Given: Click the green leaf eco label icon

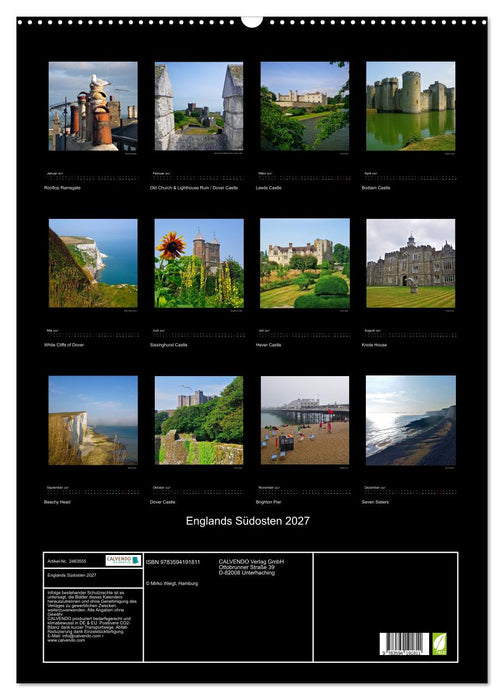Looking at the screenshot, I should [439, 643].
